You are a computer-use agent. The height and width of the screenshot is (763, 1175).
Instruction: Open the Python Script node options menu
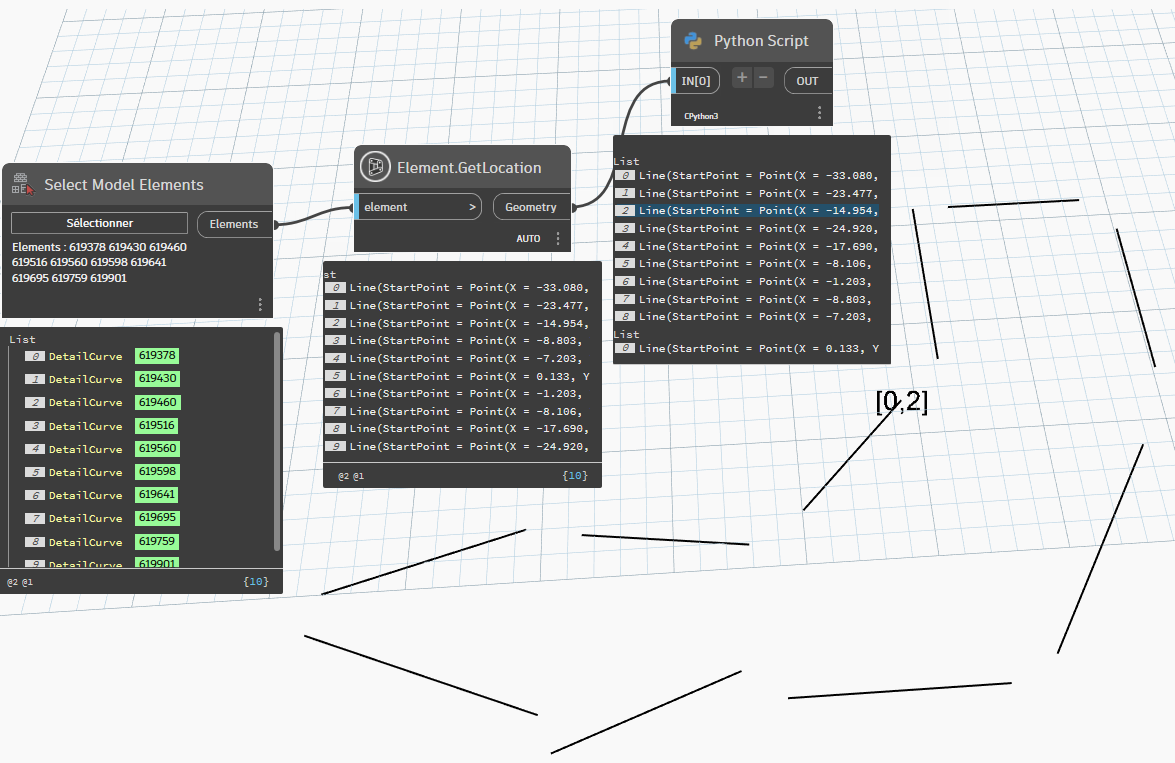pyautogui.click(x=819, y=112)
